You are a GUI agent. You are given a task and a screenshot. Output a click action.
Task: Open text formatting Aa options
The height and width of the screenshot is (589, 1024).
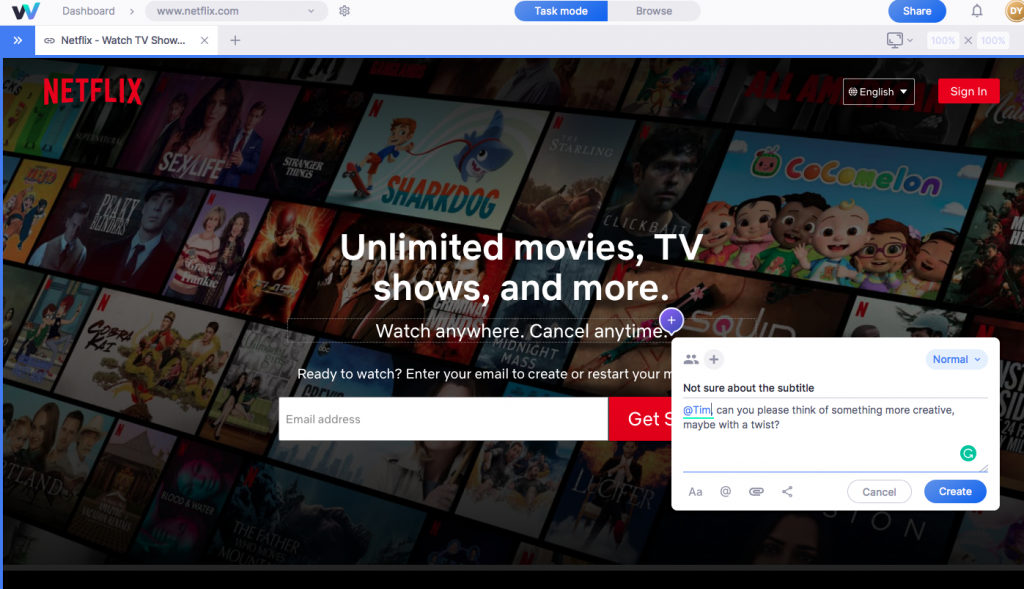(696, 492)
